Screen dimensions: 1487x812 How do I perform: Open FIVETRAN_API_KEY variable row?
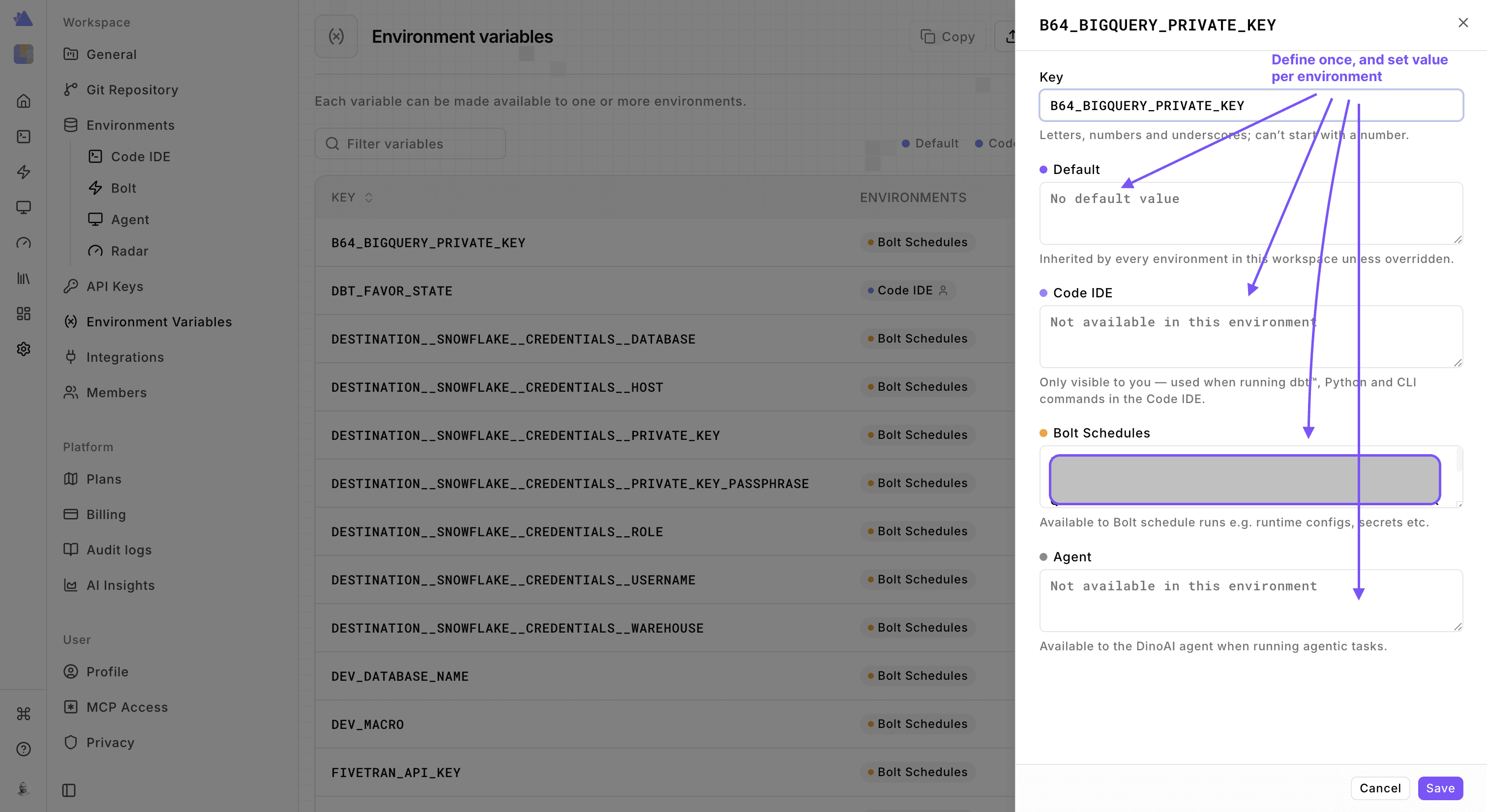click(664, 773)
